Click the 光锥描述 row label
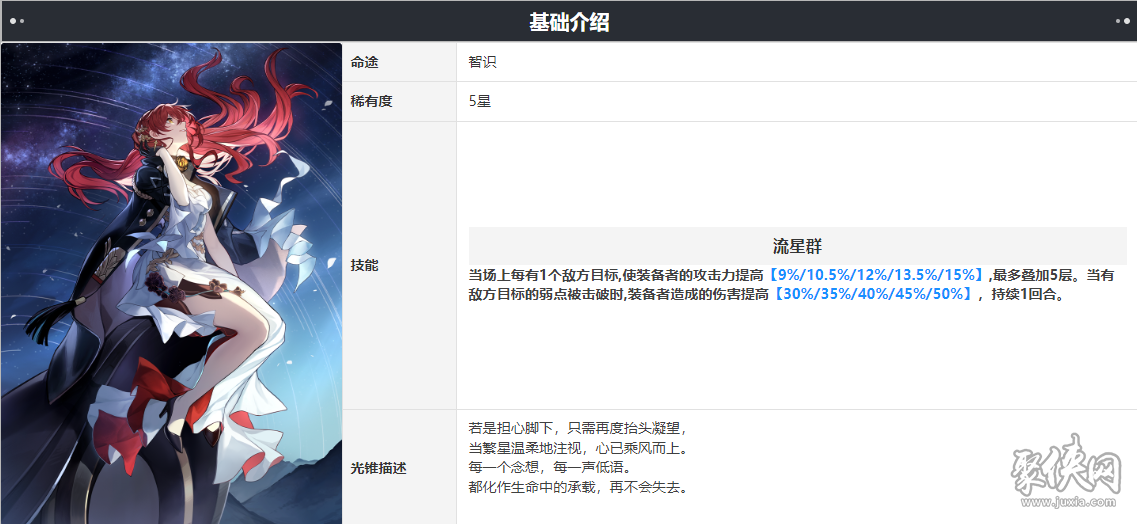This screenshot has height=524, width=1137. point(379,468)
